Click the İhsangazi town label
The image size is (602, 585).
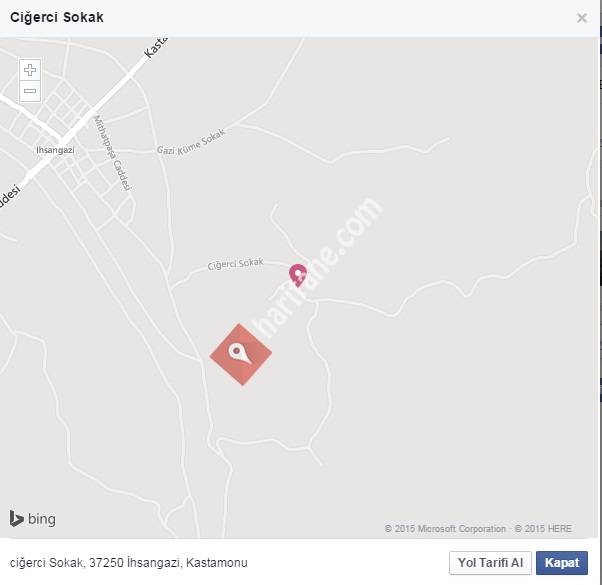[x=56, y=149]
